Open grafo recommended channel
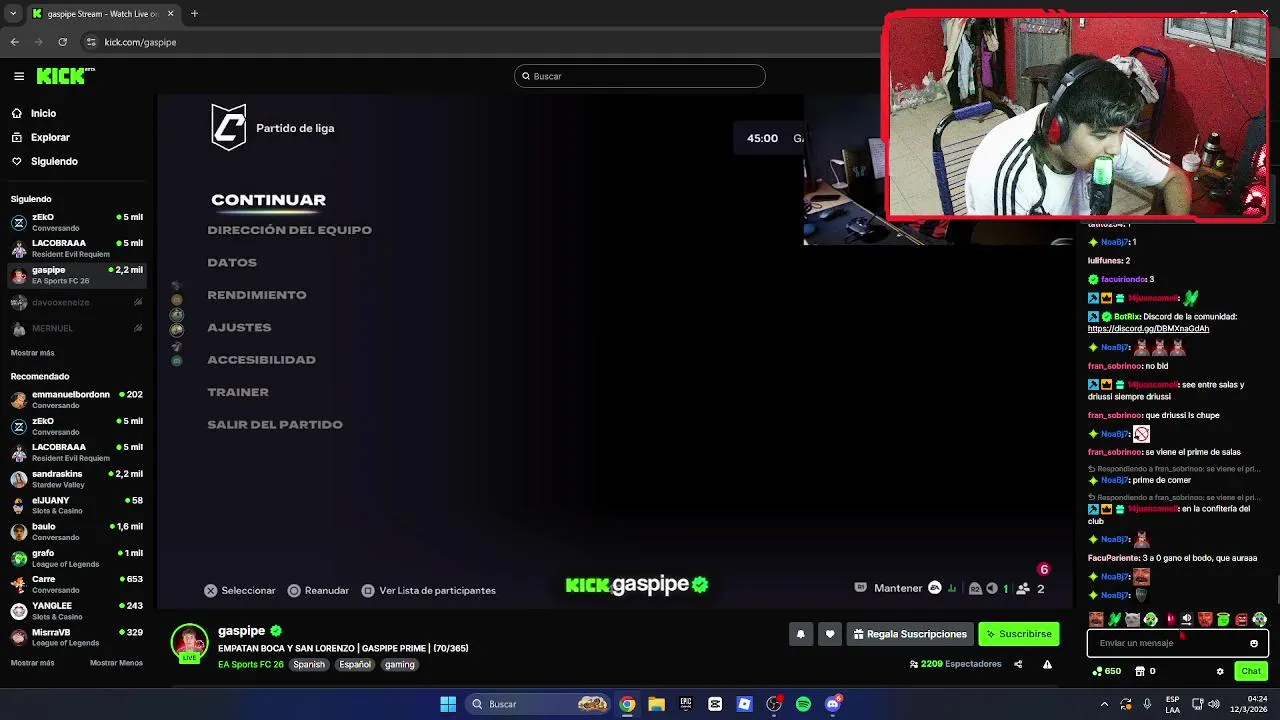Screen dimensions: 1280x720 [x=78, y=558]
